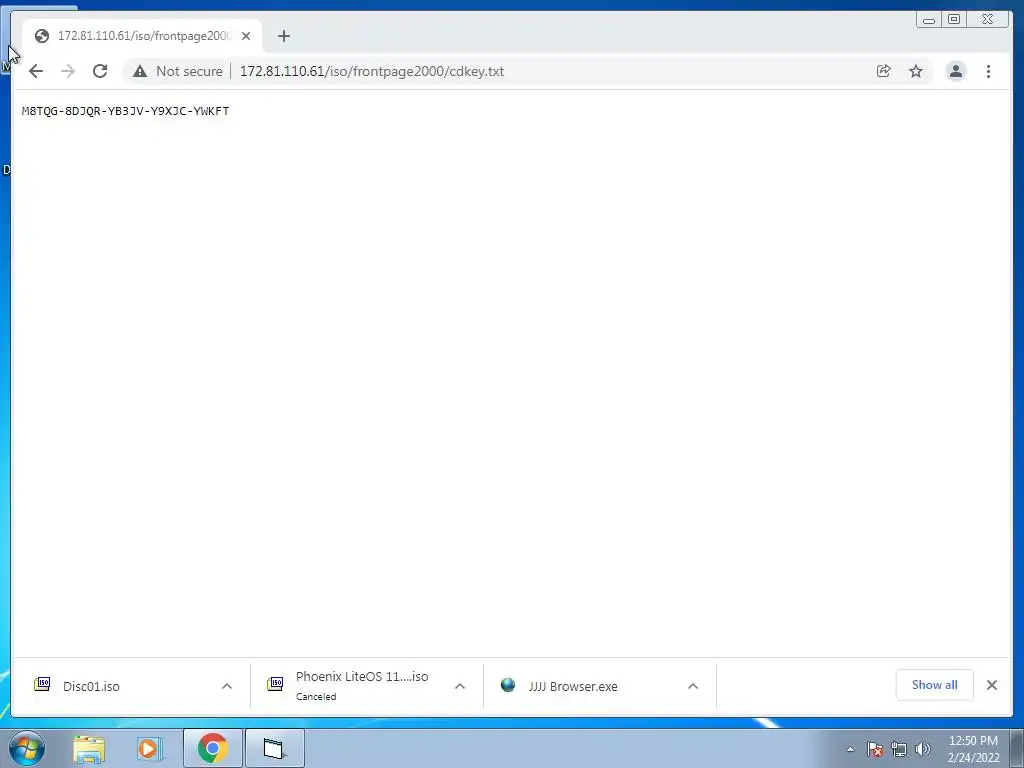Image resolution: width=1024 pixels, height=768 pixels.
Task: Open the Chrome three-dot menu
Action: point(988,71)
